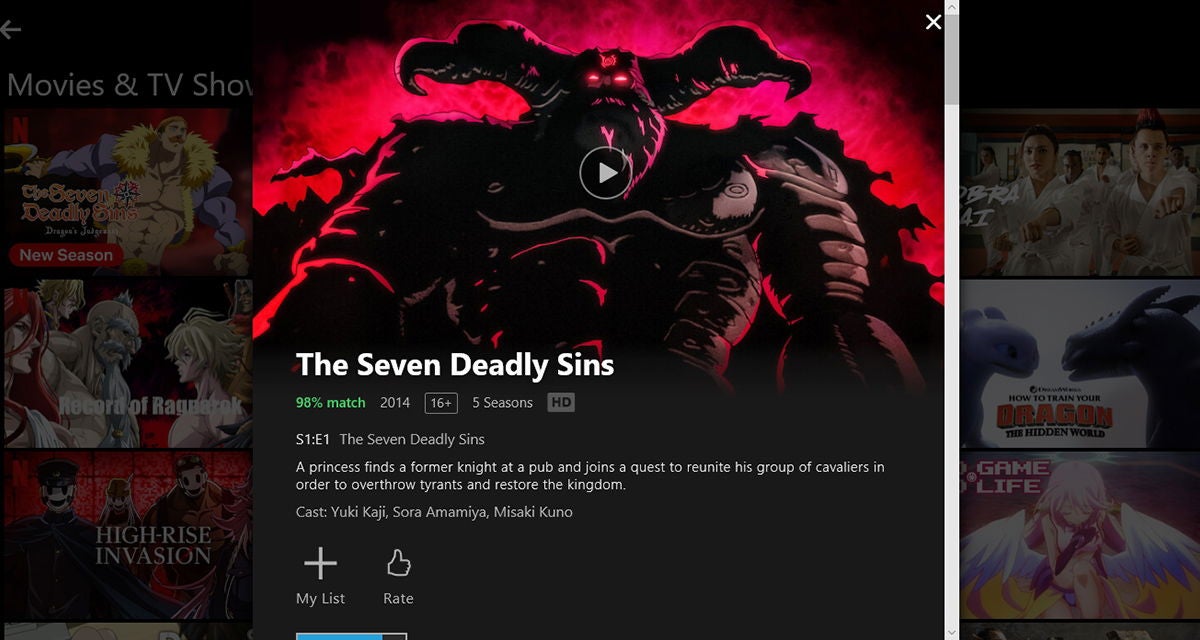Open cast member Yuki Kaji

click(357, 512)
